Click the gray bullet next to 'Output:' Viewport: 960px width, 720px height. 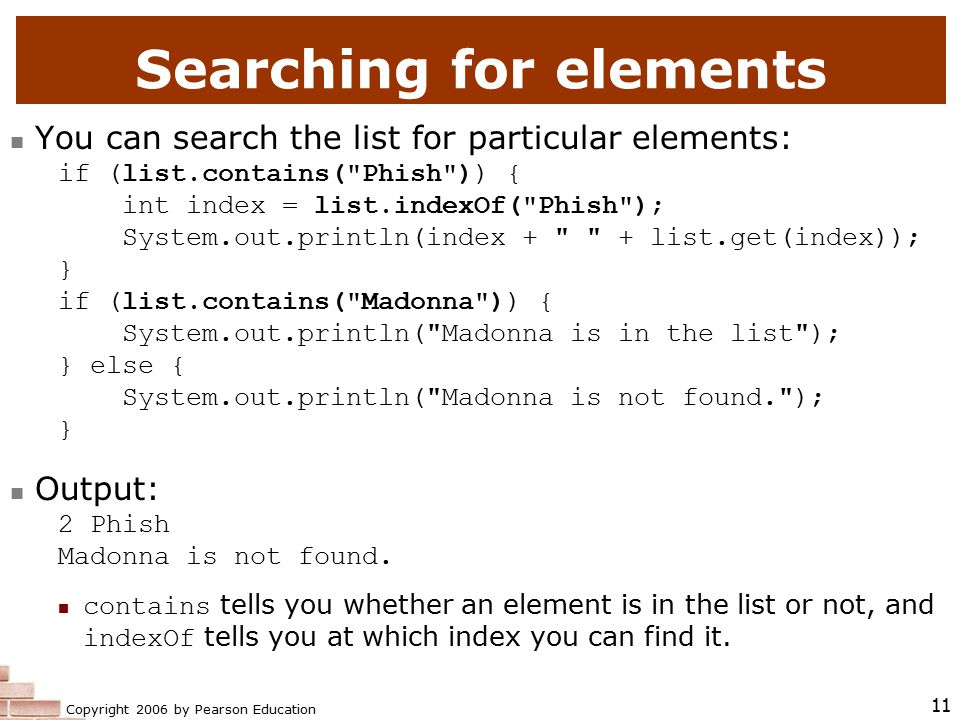(x=17, y=493)
